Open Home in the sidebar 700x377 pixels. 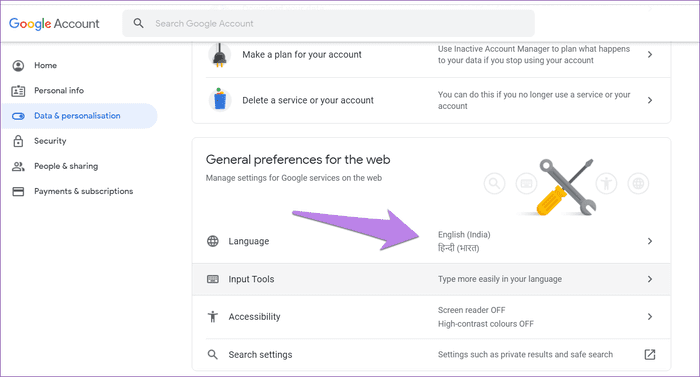point(46,65)
